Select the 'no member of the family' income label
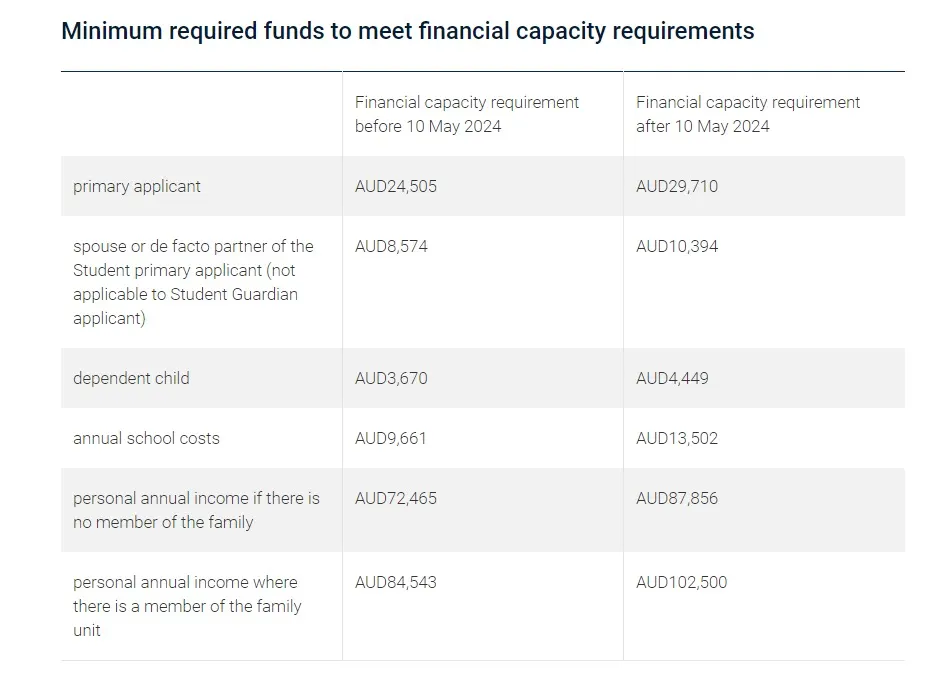942x674 pixels. (x=196, y=510)
